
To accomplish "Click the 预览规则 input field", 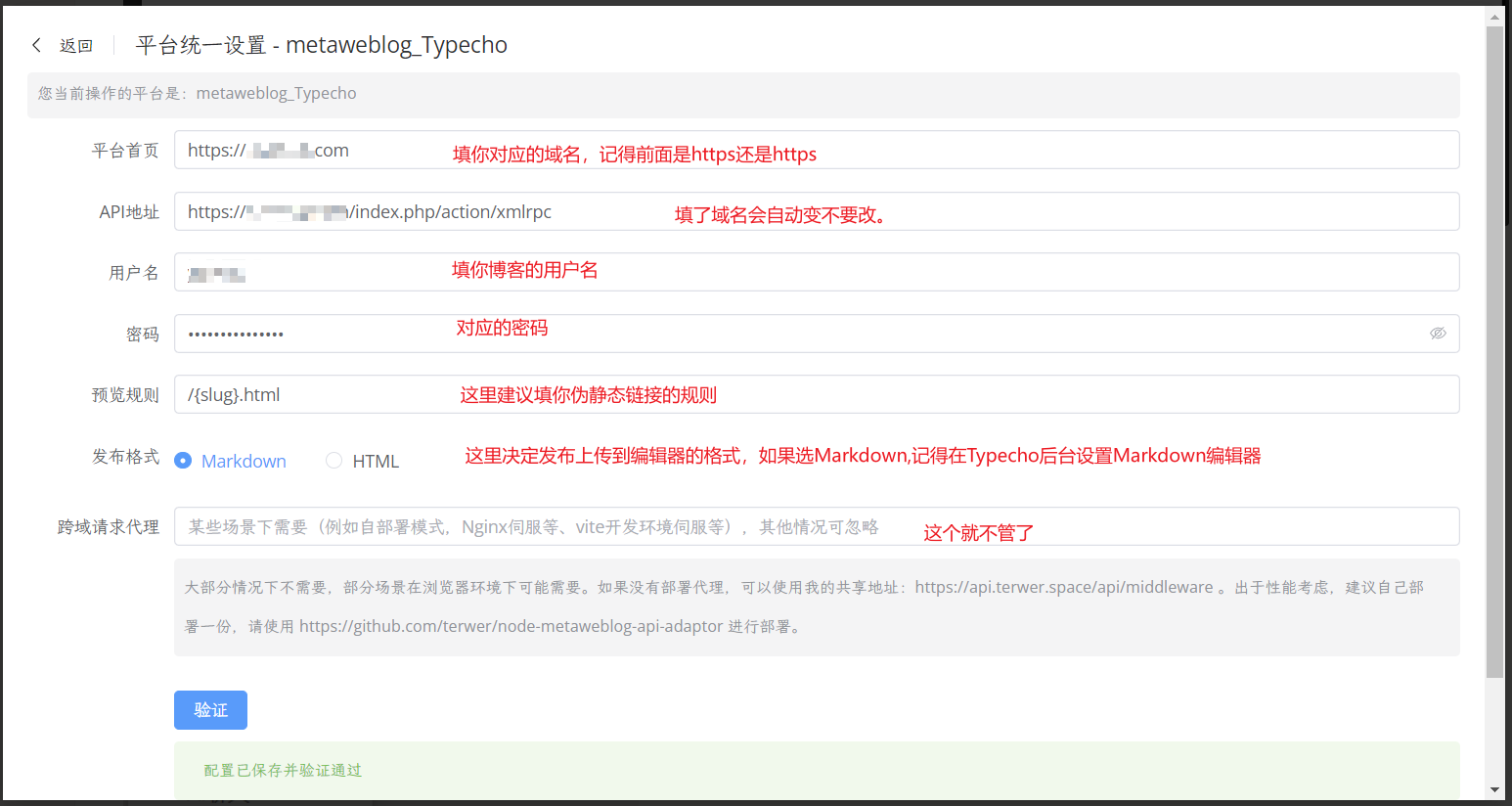I will point(817,394).
